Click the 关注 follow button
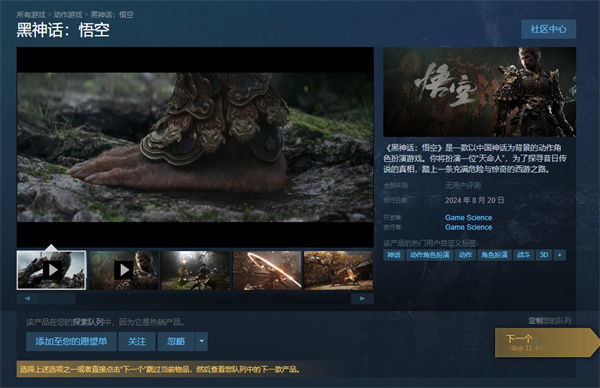Image resolution: width=600 pixels, height=388 pixels. click(137, 341)
